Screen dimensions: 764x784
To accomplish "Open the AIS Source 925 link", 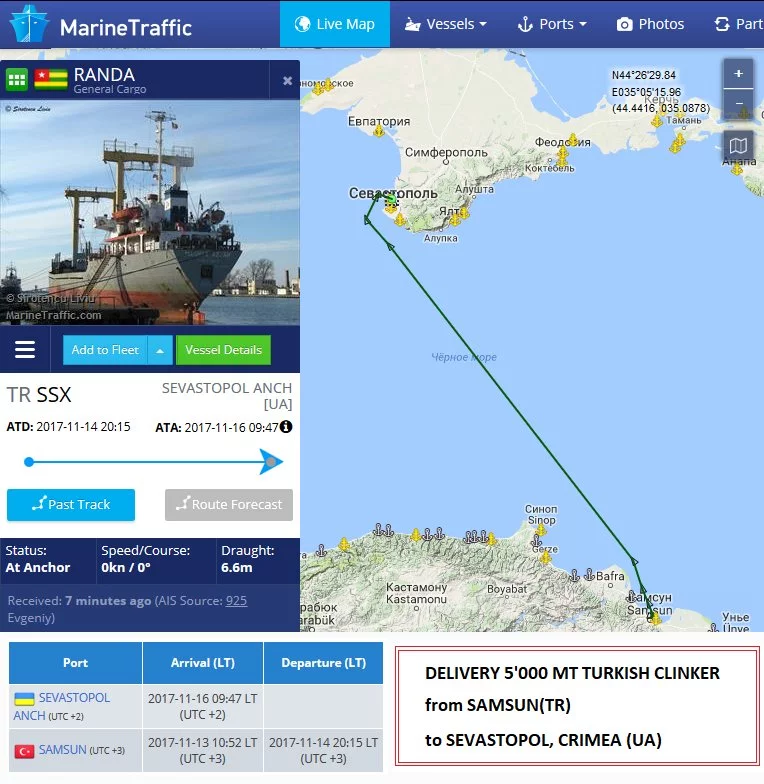I will click(236, 600).
